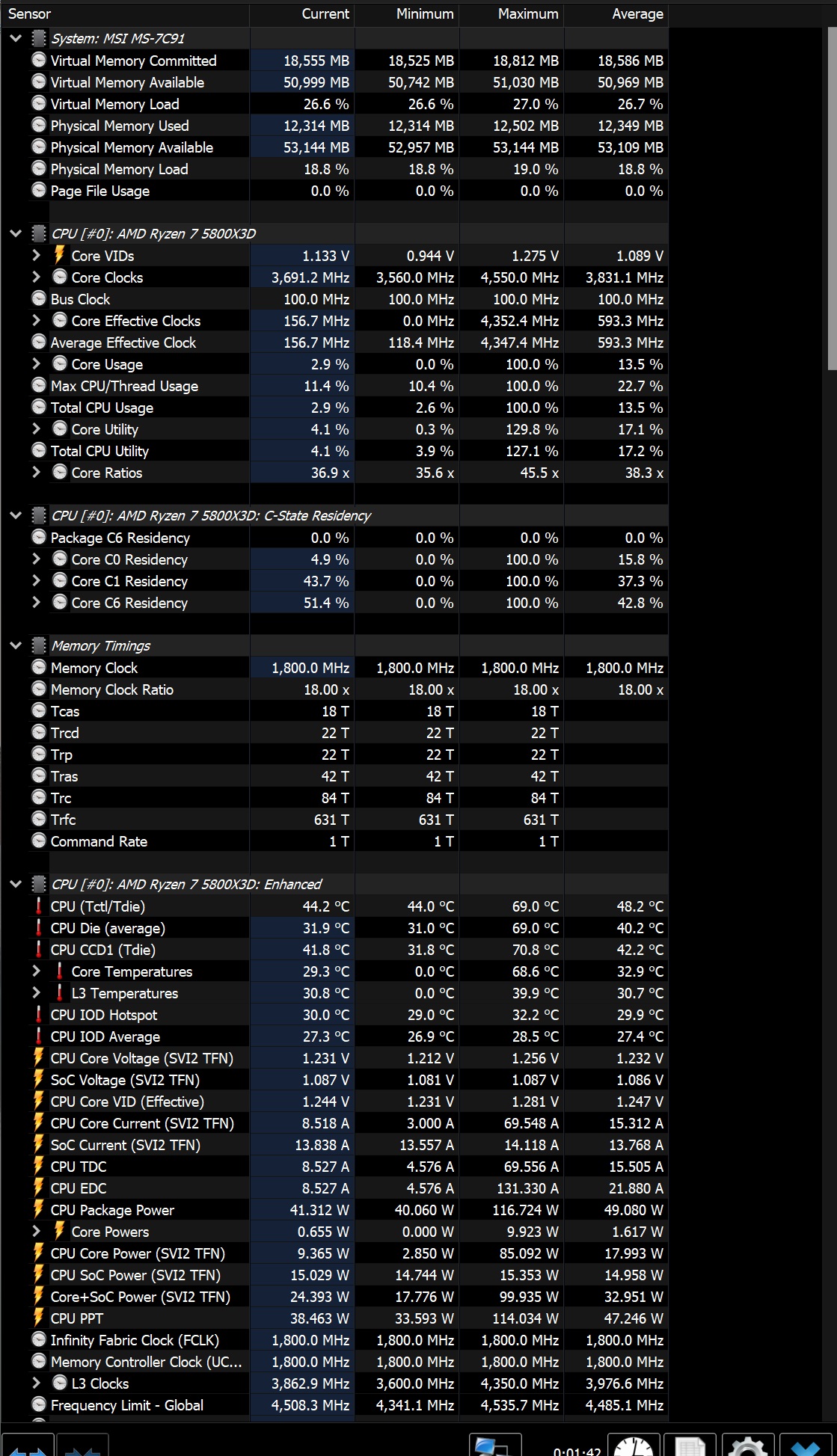Image resolution: width=837 pixels, height=1456 pixels.
Task: Click the network monitor icon in bottom toolbar
Action: tap(494, 1446)
